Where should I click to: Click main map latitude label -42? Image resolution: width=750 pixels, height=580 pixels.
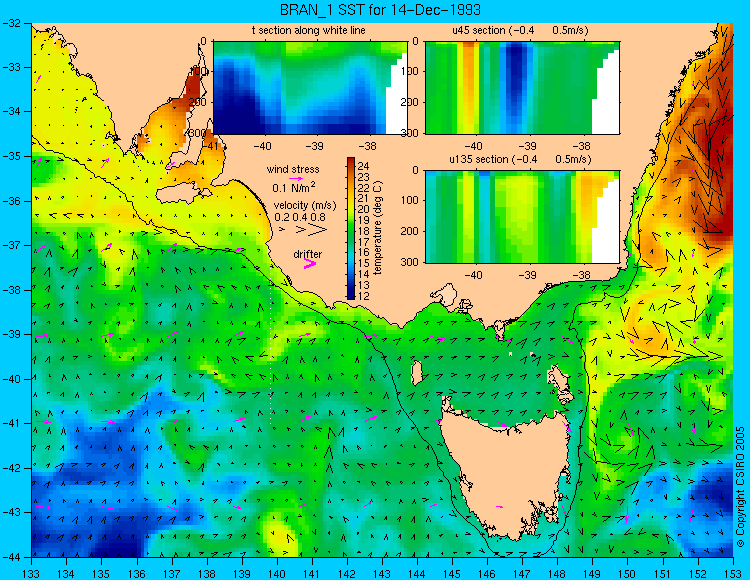[12, 468]
